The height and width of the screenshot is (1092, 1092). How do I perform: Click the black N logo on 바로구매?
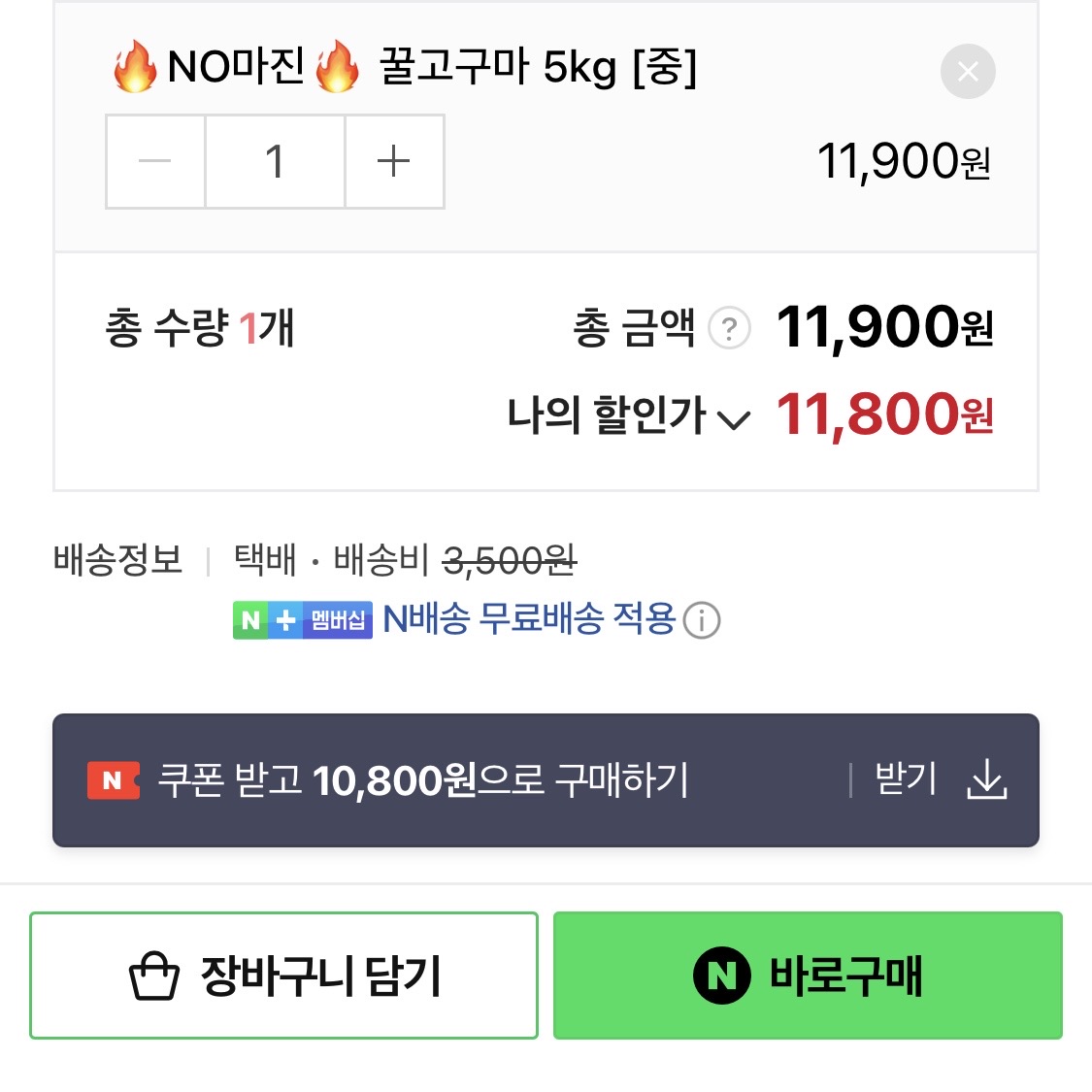pyautogui.click(x=721, y=976)
